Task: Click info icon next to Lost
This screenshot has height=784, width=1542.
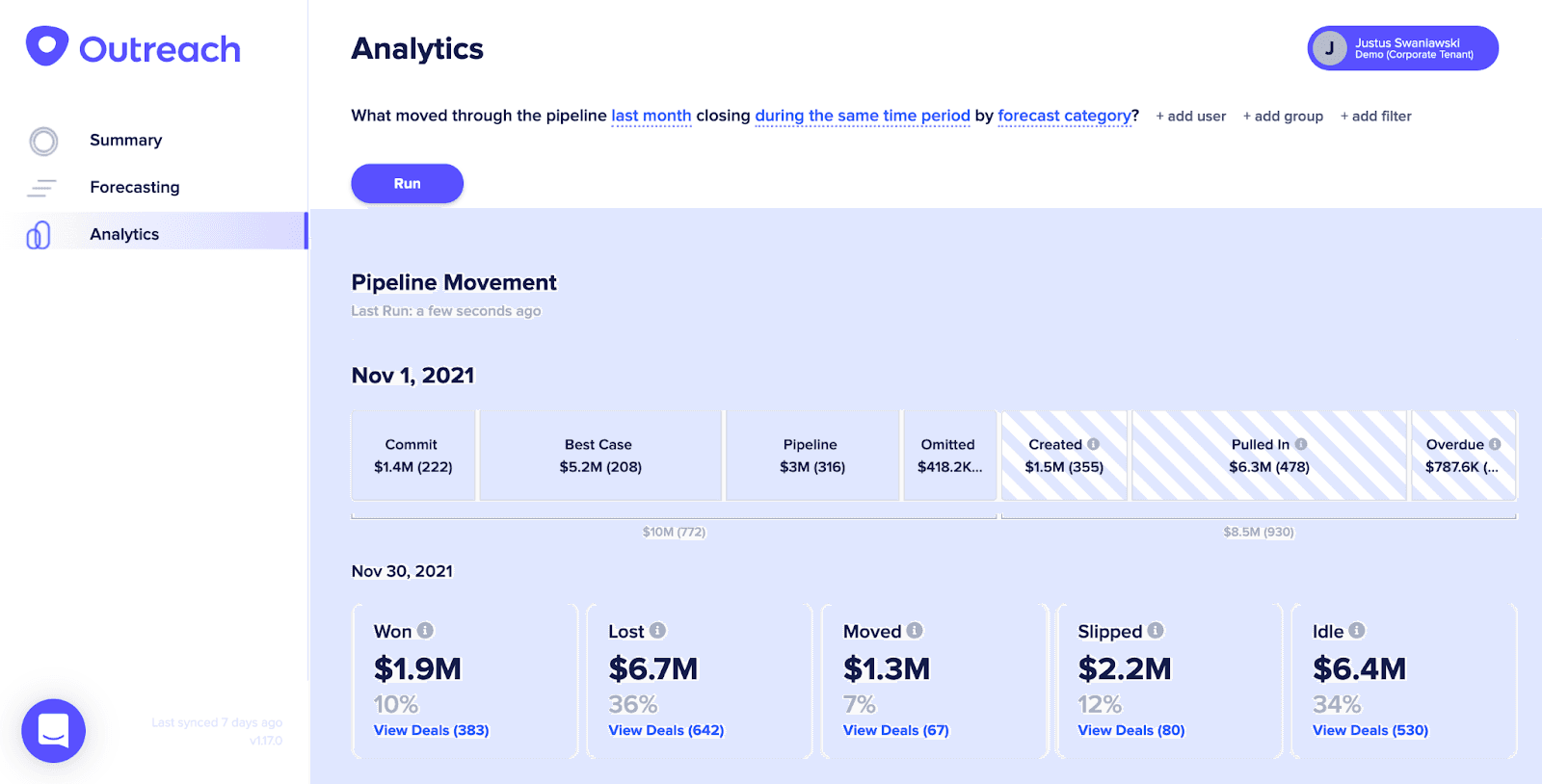Action: [657, 631]
